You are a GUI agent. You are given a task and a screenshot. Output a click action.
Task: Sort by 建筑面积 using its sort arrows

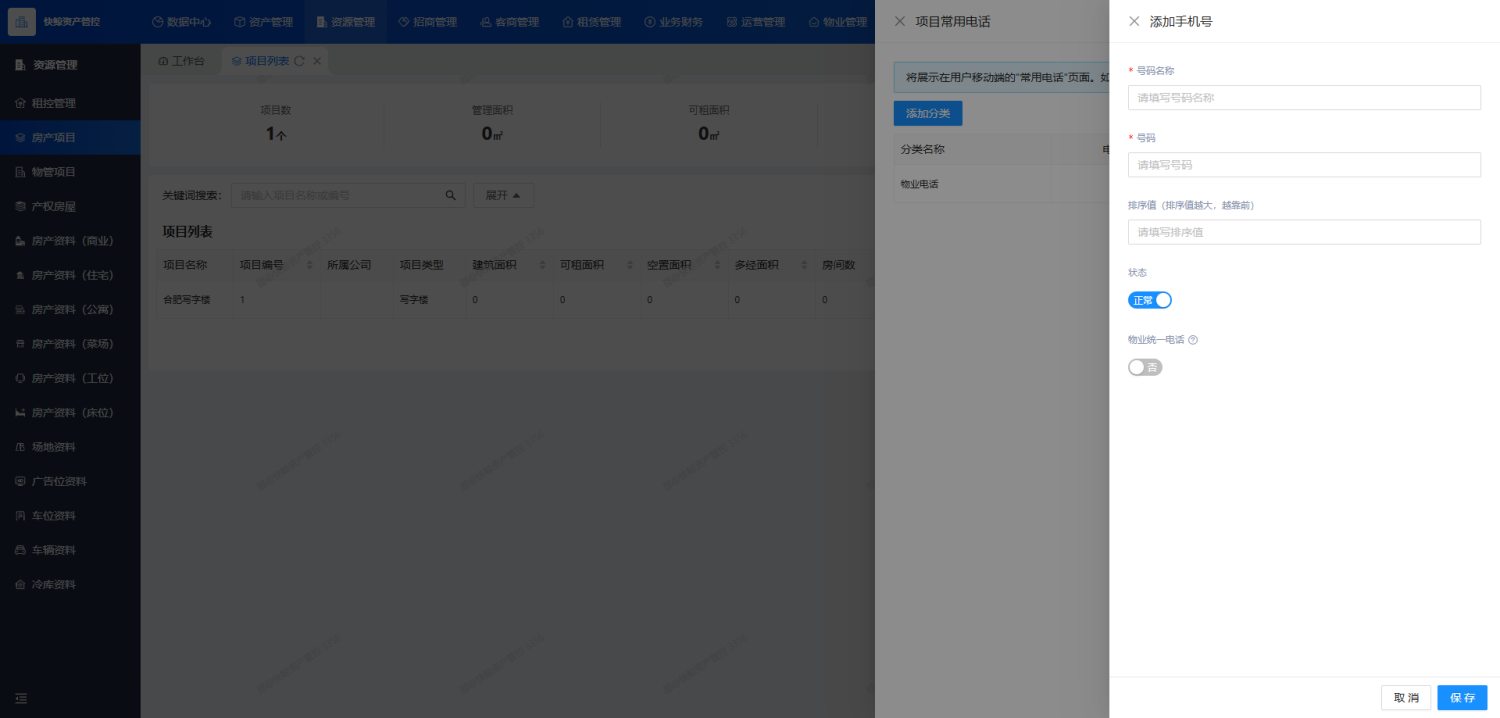pyautogui.click(x=542, y=265)
